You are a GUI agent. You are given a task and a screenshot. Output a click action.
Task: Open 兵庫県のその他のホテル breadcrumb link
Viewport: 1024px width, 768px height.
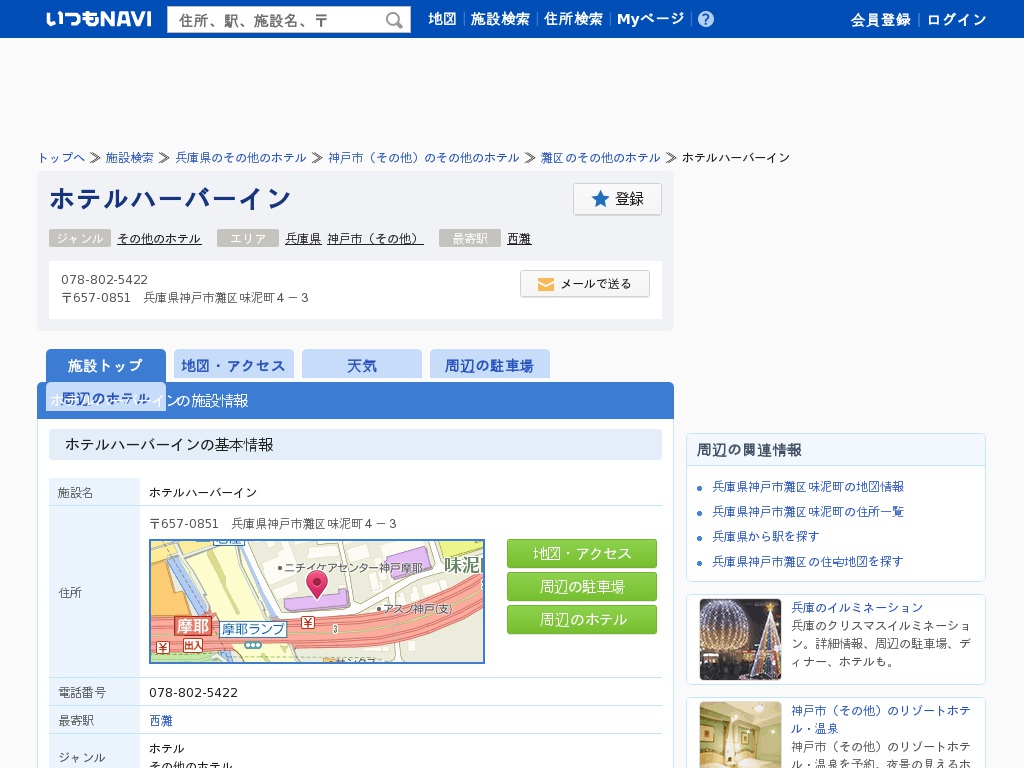(241, 158)
